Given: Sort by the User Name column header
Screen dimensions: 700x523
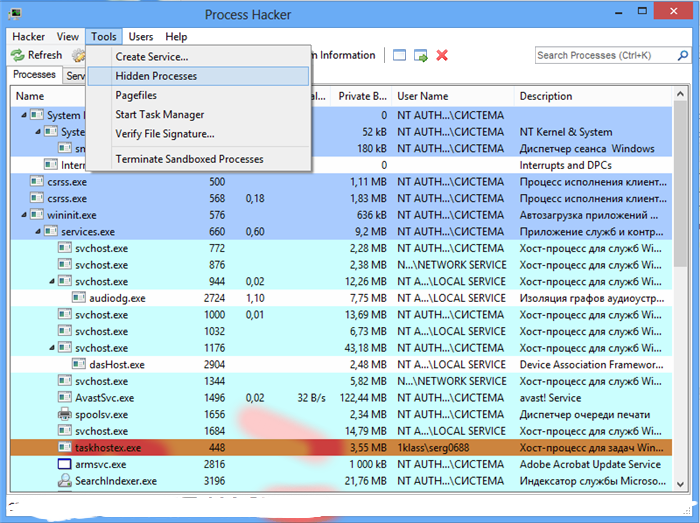Looking at the screenshot, I should coord(453,96).
